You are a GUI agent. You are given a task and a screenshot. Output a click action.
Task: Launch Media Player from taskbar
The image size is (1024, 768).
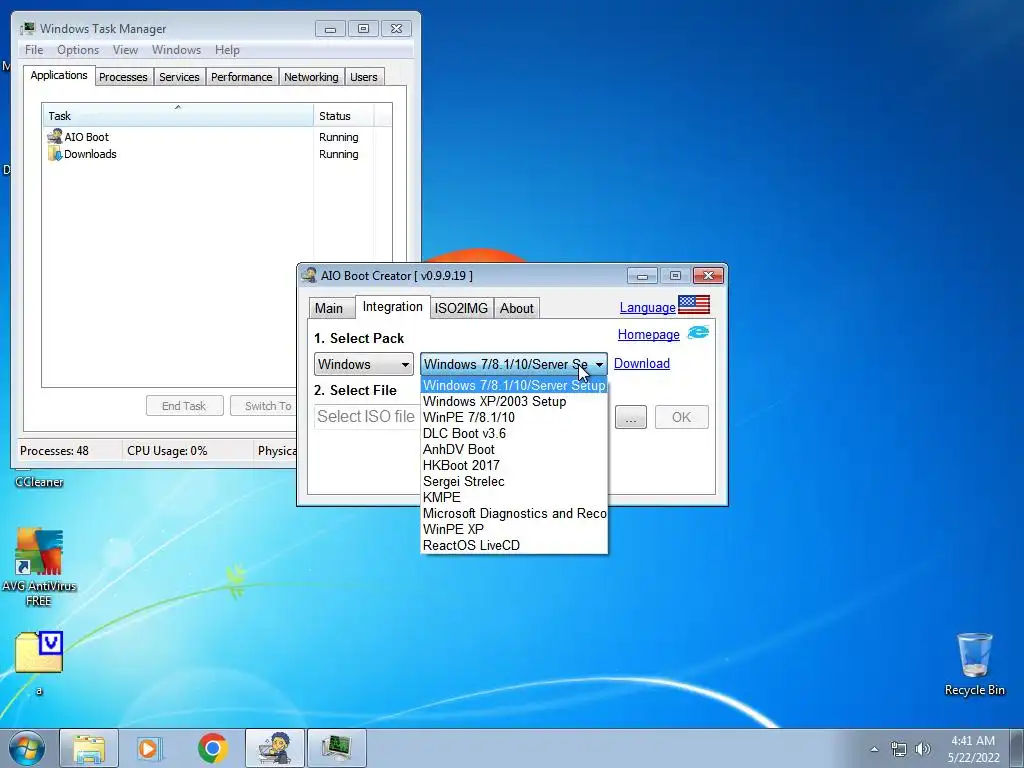pos(149,748)
